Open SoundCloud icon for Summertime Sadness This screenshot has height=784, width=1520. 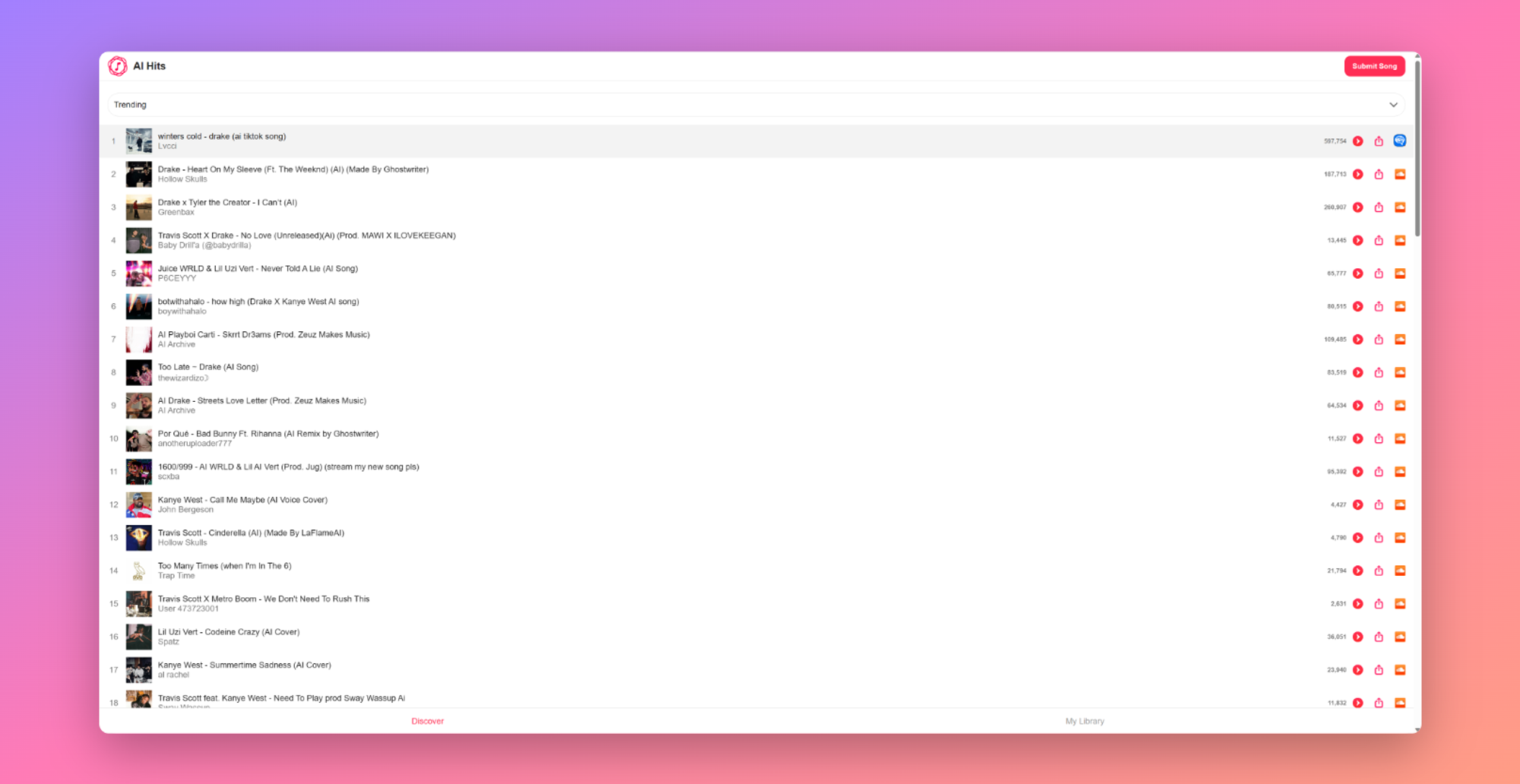[1400, 669]
